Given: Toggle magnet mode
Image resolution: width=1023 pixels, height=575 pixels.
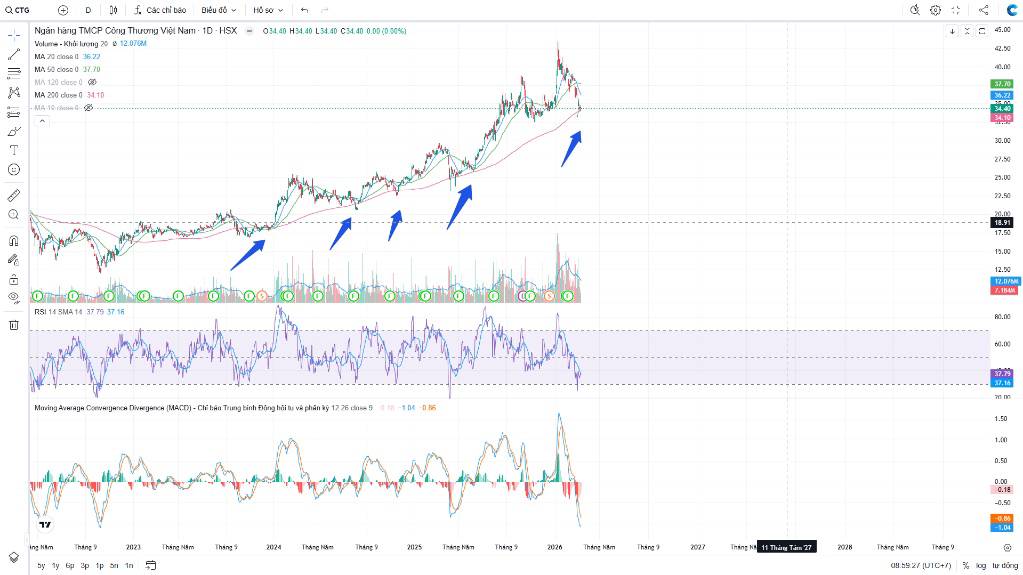Looking at the screenshot, I should [x=14, y=241].
